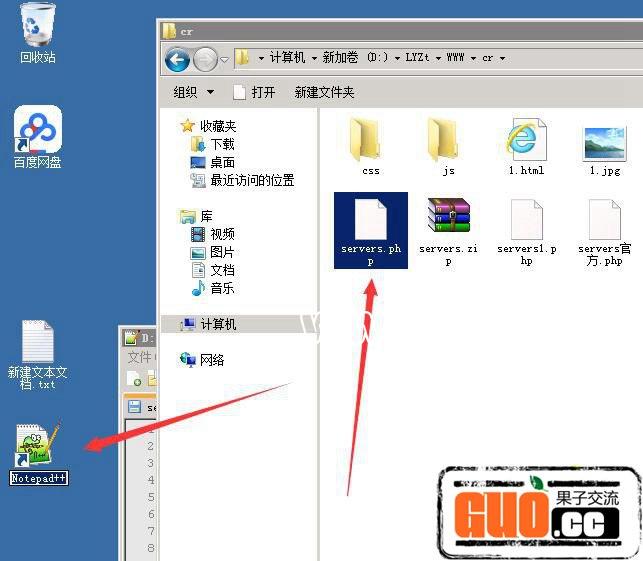
Task: Select the 1.jpg image thumbnail
Action: (x=604, y=143)
